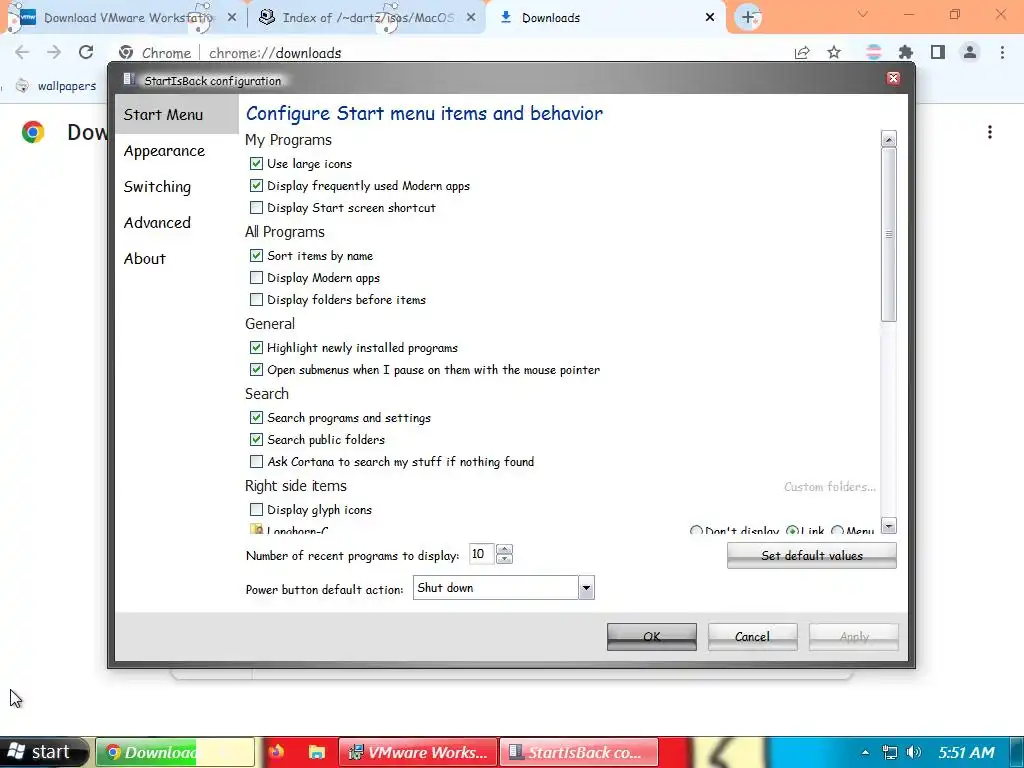Click scroll down arrow in settings list
Image resolution: width=1024 pixels, height=768 pixels.
coord(888,526)
